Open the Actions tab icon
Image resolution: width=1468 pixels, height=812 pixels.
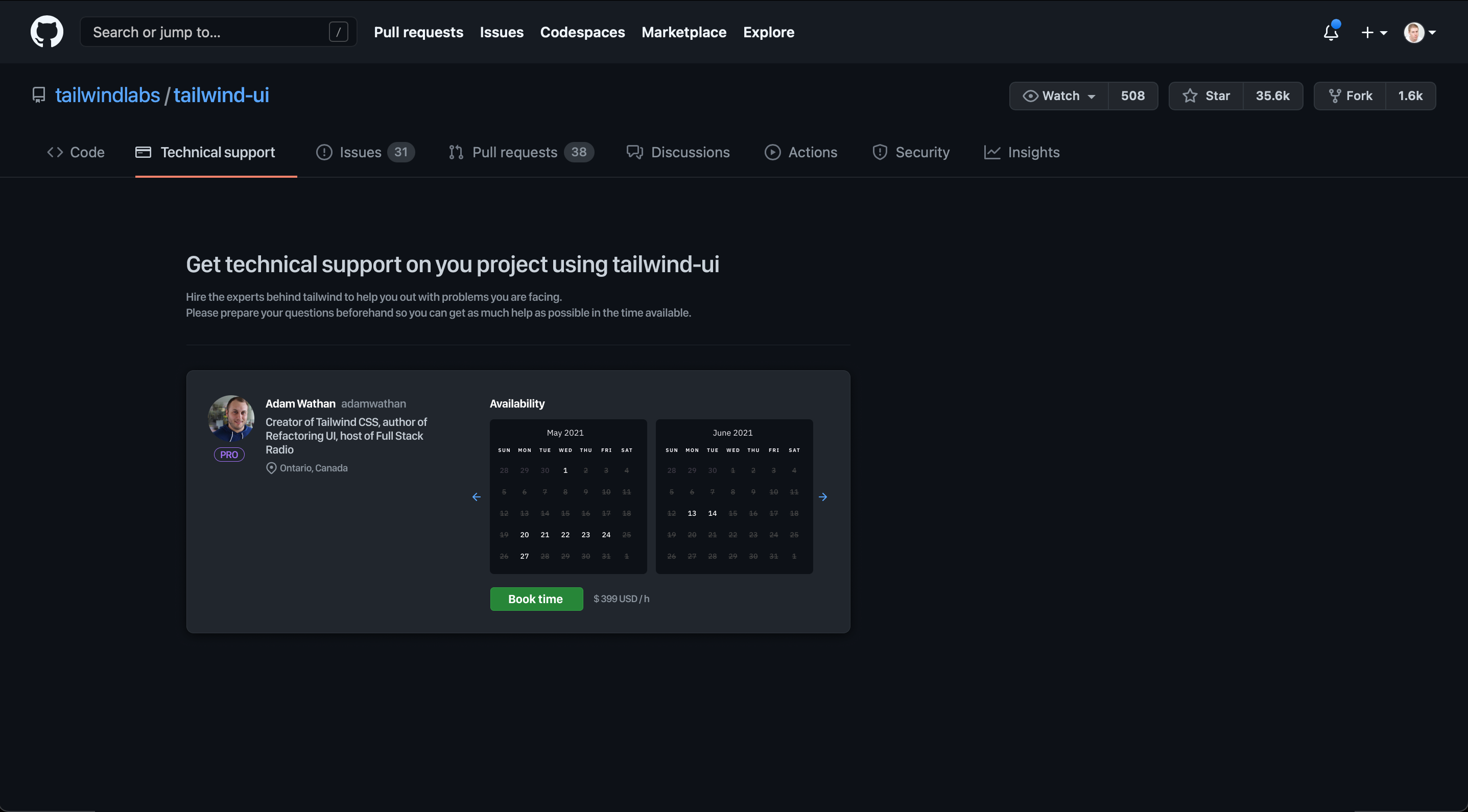(772, 152)
